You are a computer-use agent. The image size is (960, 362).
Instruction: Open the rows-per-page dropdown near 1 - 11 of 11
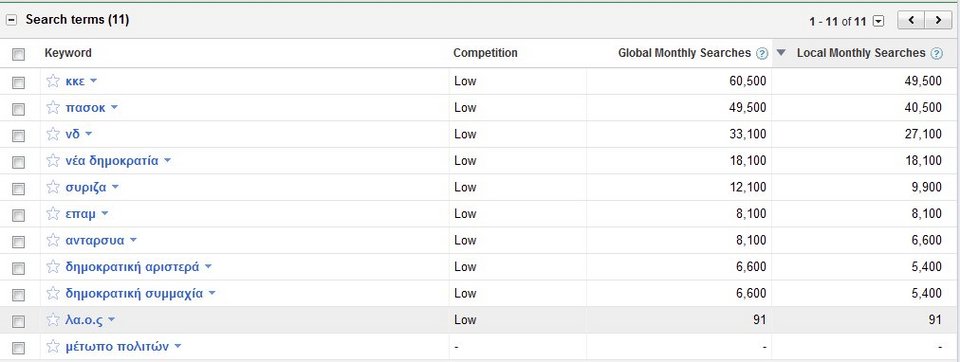click(879, 21)
